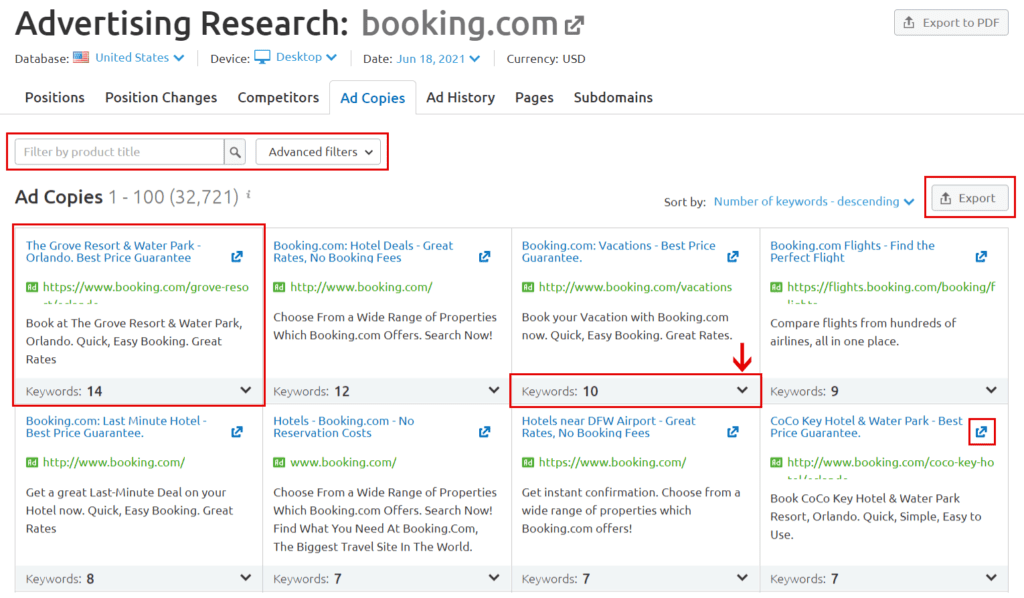This screenshot has height=598, width=1024.
Task: Click the flights.booking.com URL
Action: coord(891,287)
